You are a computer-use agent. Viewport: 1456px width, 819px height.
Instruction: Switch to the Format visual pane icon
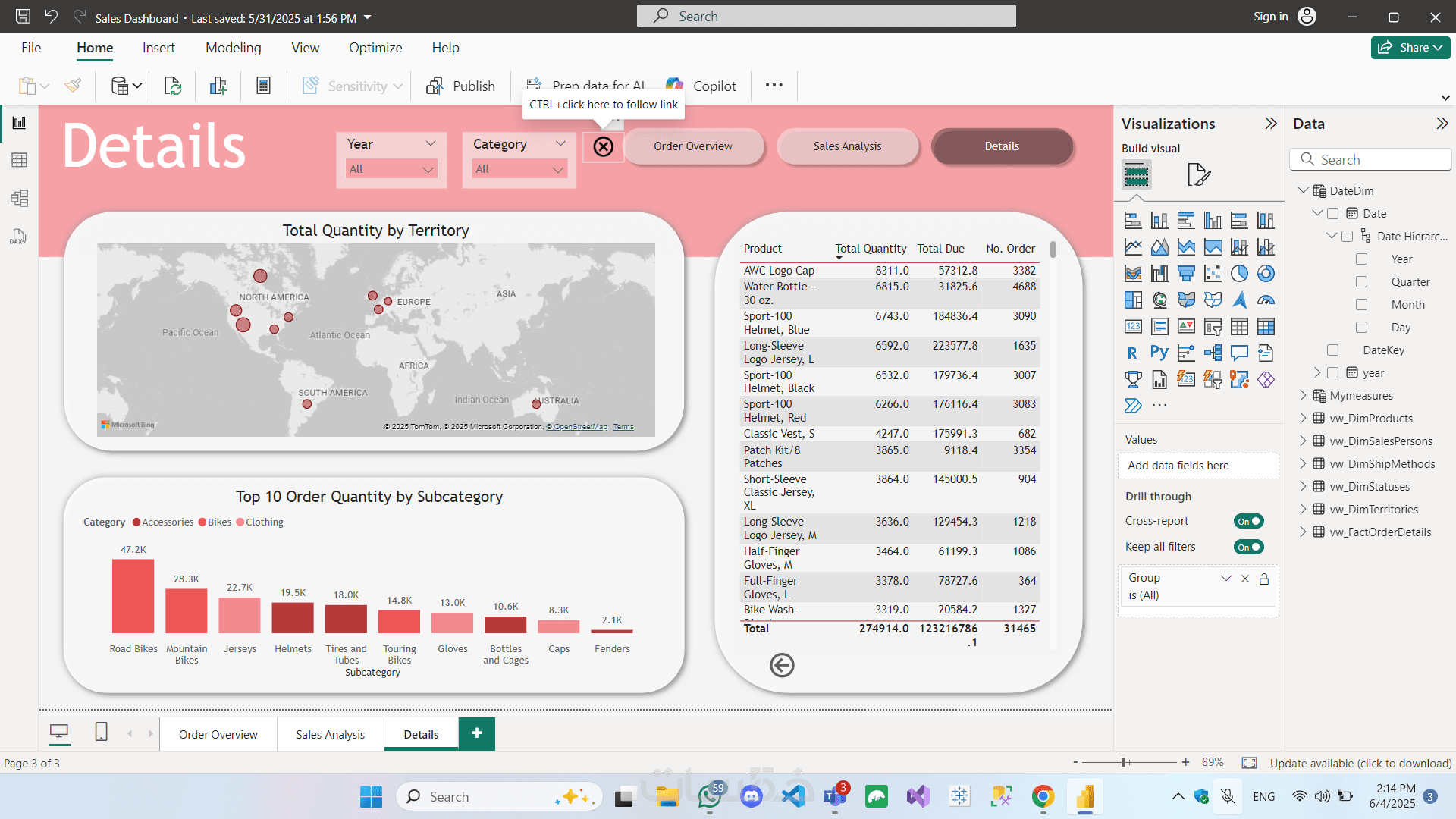(1198, 174)
